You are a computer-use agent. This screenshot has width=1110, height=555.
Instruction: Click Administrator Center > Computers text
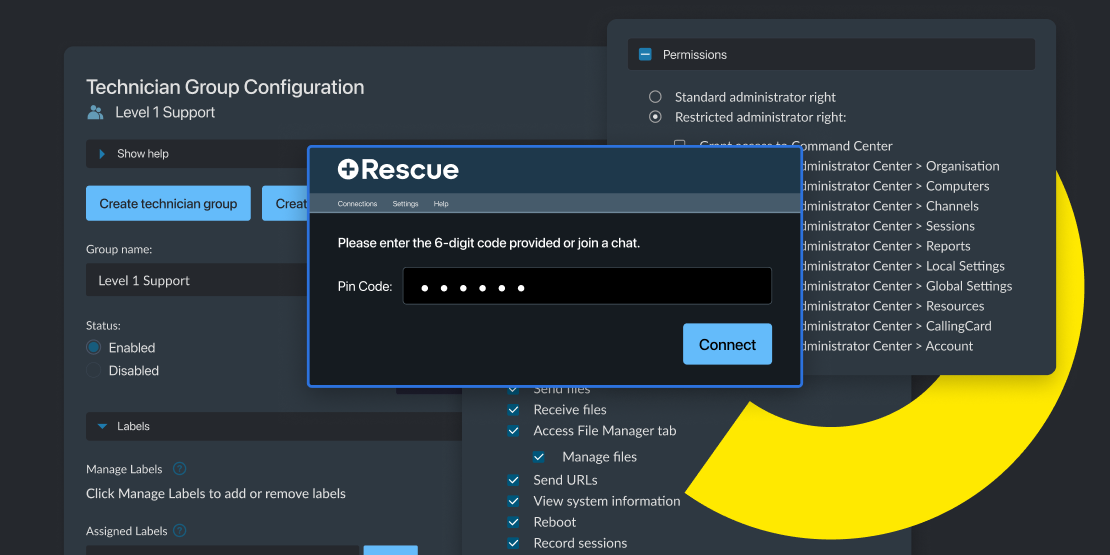coord(896,186)
